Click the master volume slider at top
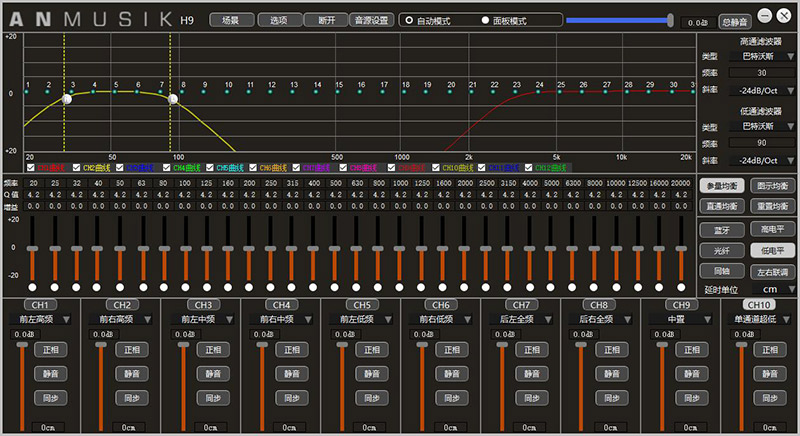The image size is (800, 436). (x=618, y=20)
